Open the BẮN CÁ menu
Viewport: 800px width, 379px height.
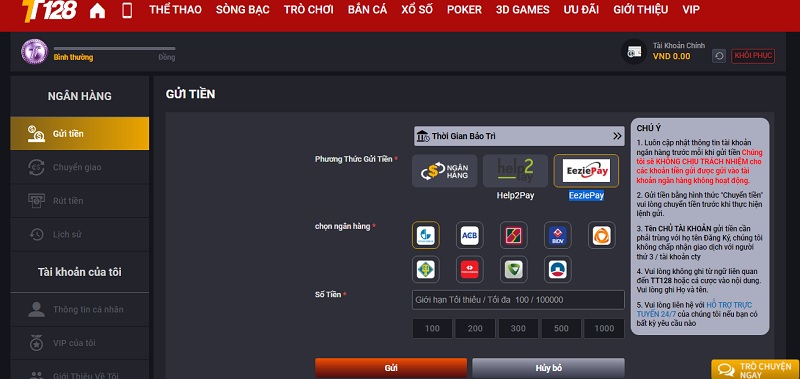367,10
